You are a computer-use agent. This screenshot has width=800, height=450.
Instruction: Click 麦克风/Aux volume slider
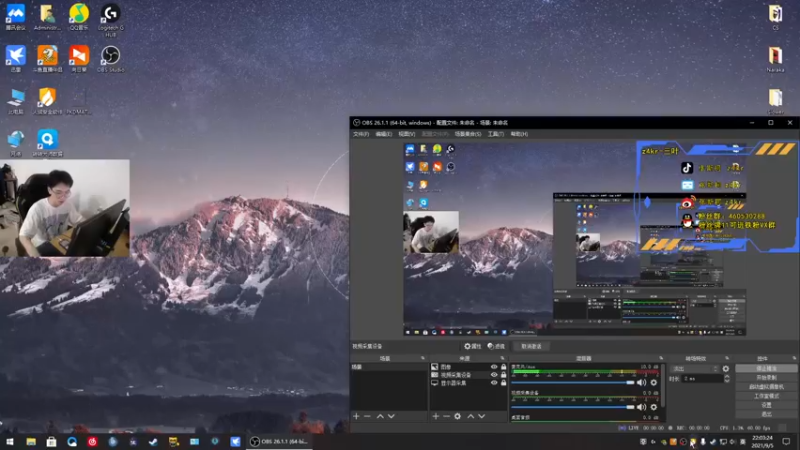coord(572,382)
